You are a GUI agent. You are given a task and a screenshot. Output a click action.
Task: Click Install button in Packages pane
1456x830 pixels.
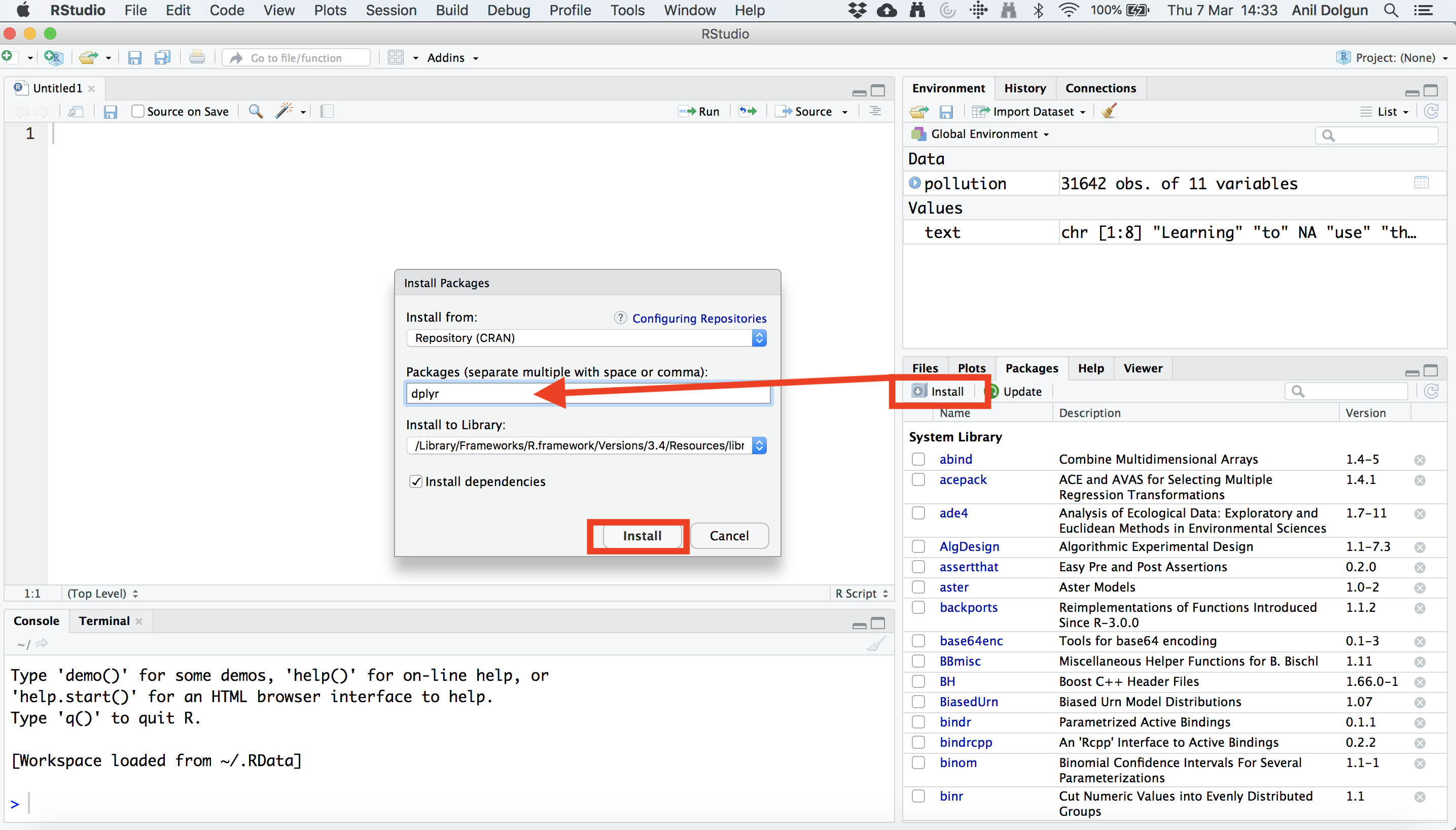click(938, 392)
